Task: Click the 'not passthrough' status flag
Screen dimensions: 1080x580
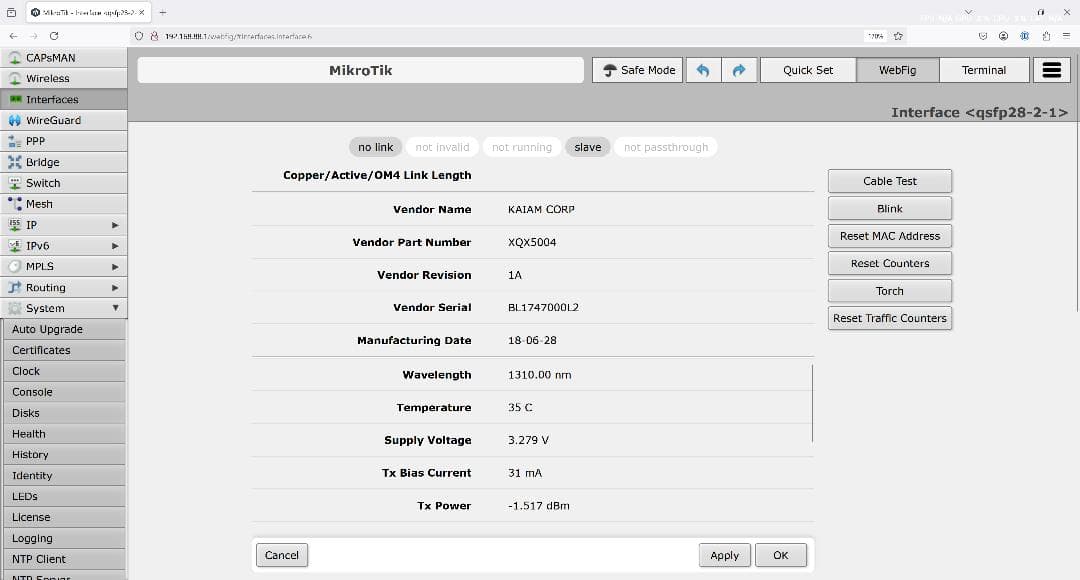Action: (x=665, y=147)
